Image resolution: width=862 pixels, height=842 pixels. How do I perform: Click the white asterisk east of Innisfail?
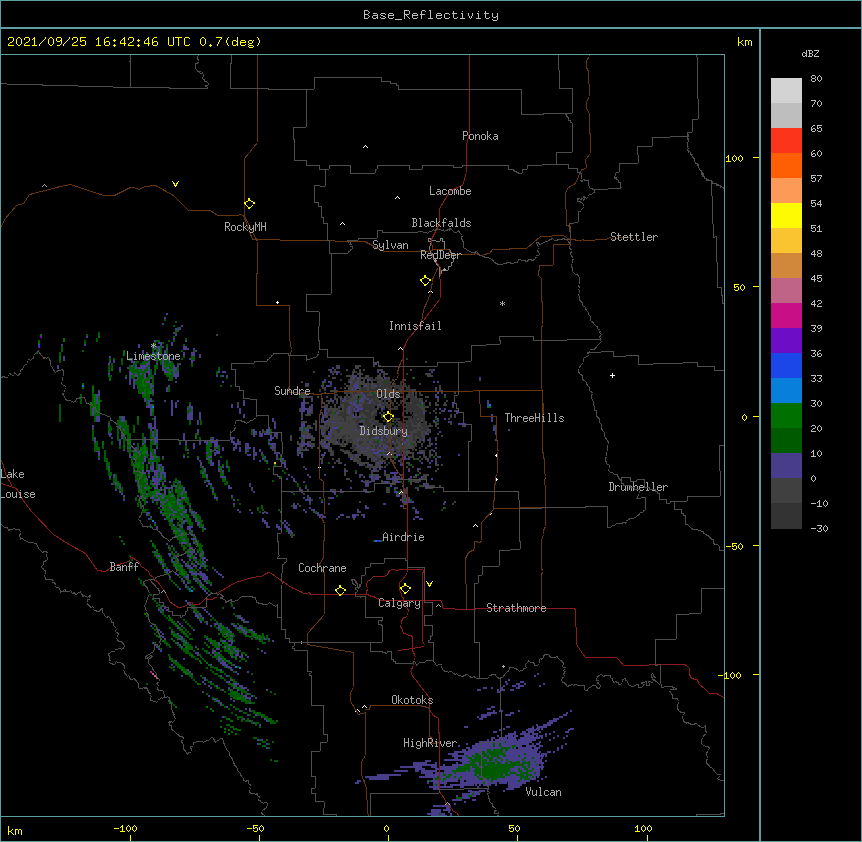(502, 303)
